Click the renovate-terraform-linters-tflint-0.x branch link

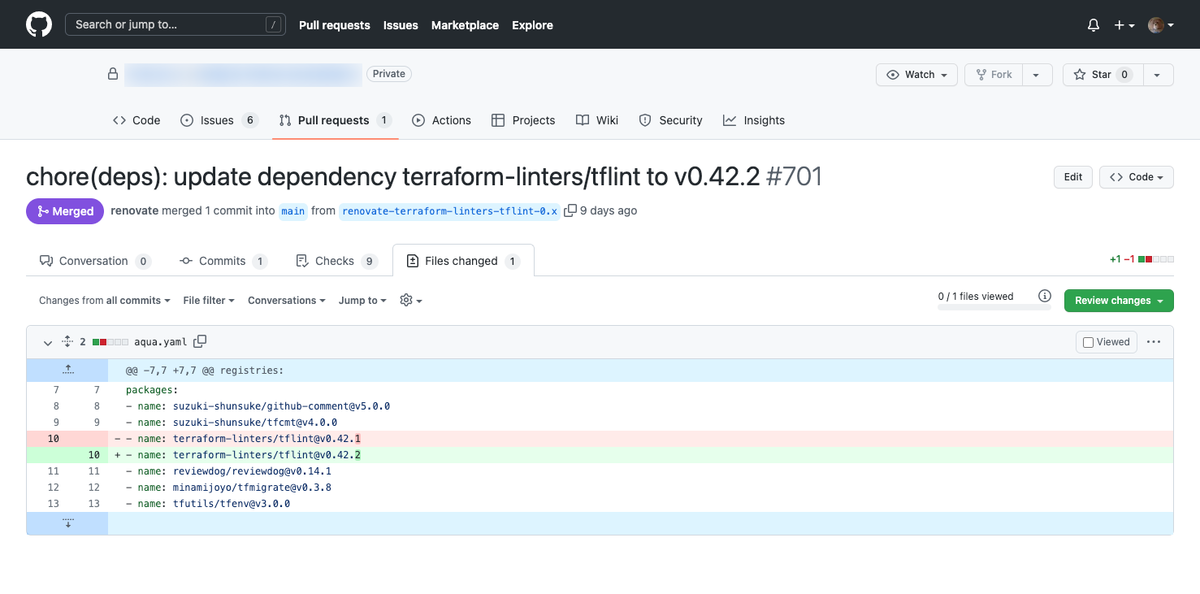[449, 211]
